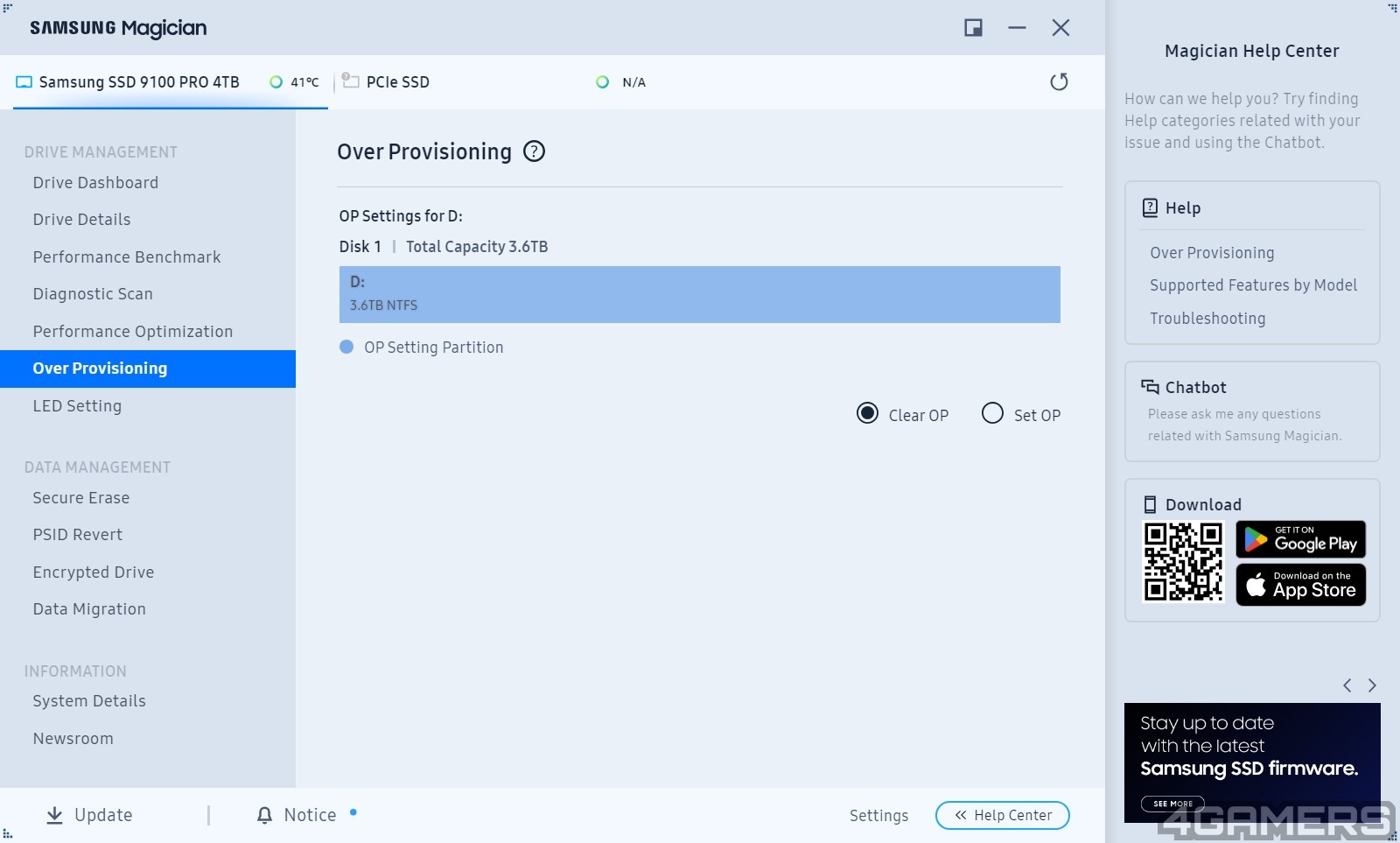Minimize the Samsung Magician window
1400x843 pixels.
point(1017,28)
